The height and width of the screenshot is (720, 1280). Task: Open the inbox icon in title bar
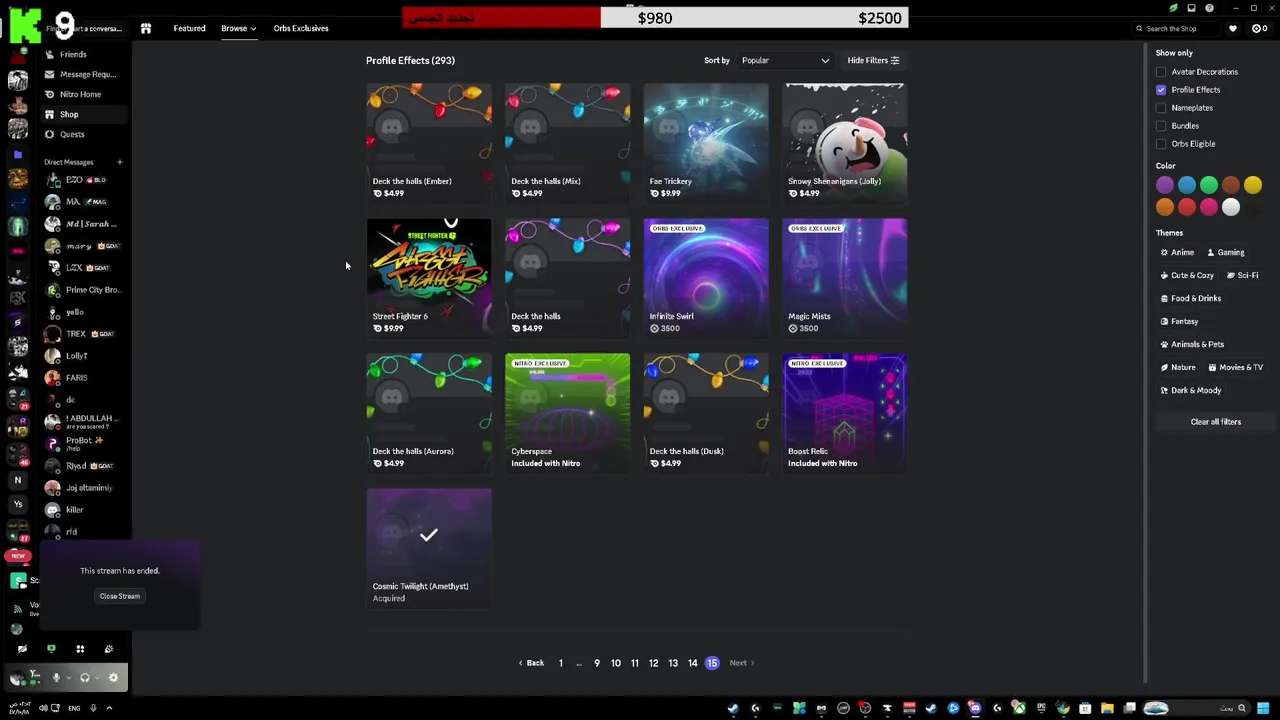point(1191,8)
